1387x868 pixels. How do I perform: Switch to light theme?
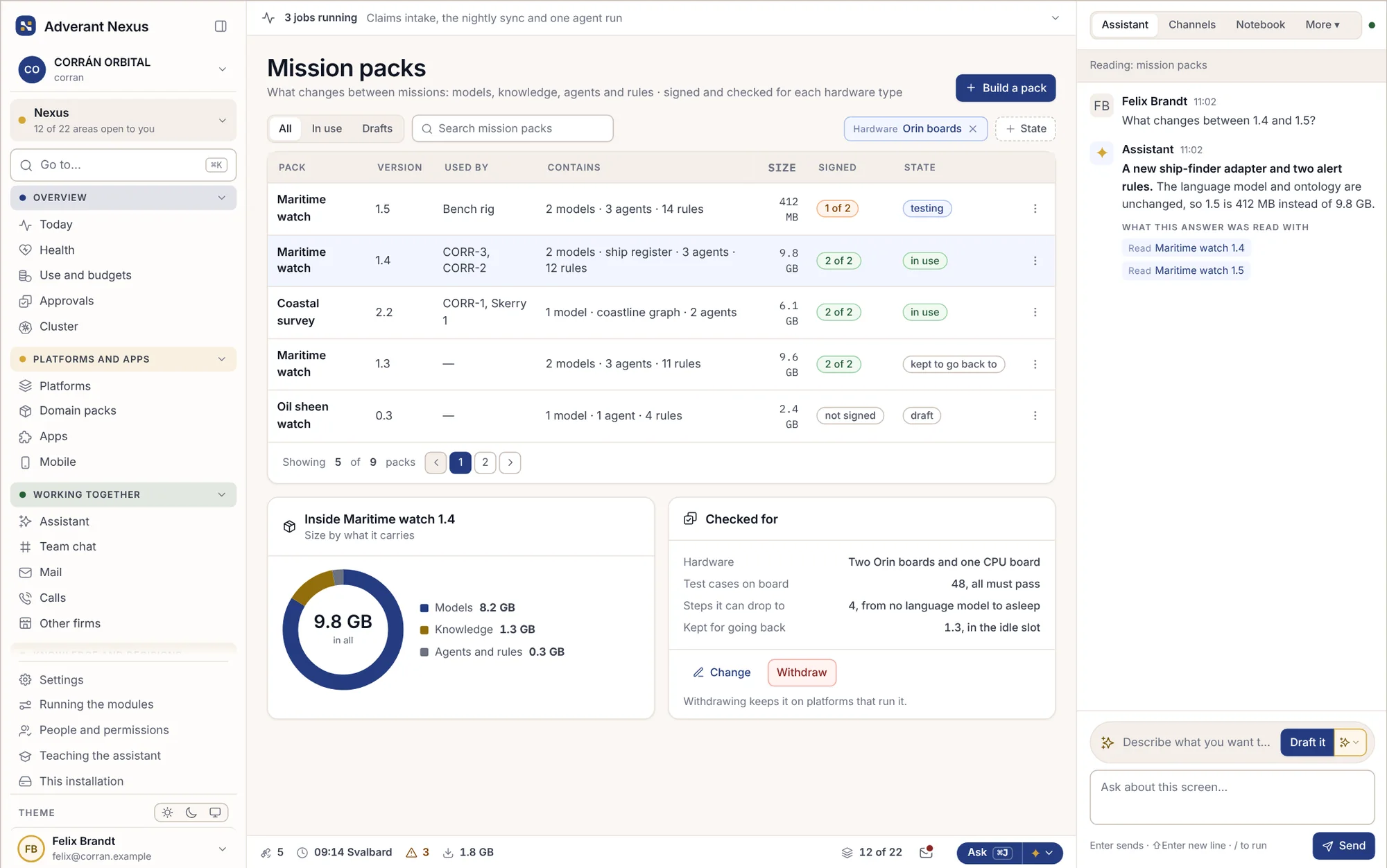pyautogui.click(x=167, y=813)
